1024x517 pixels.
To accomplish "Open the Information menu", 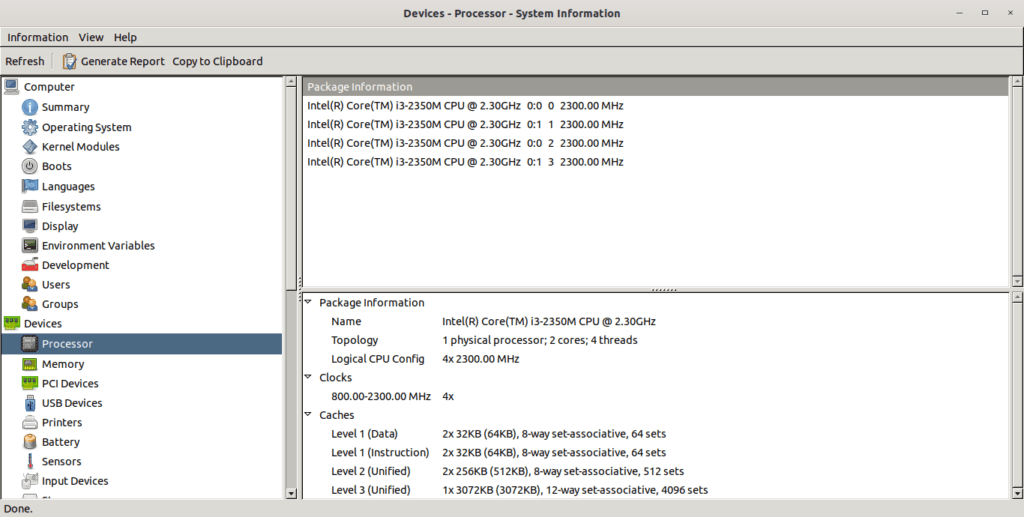I will tap(38, 37).
